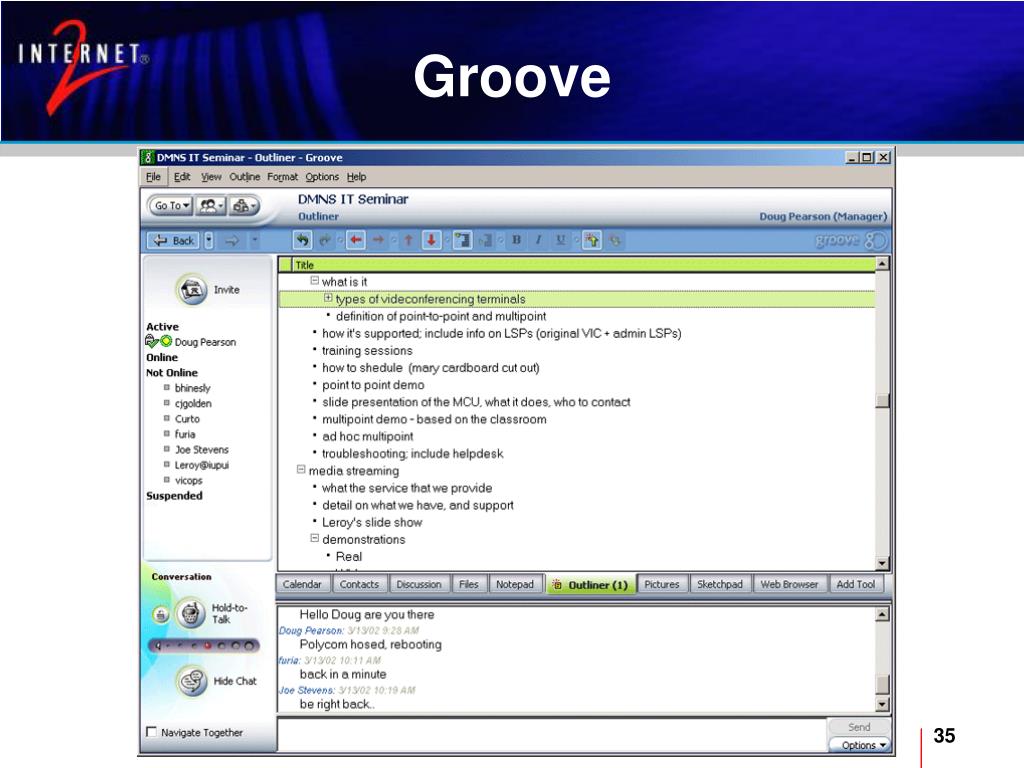Select member 'bhinesly' in the Not Online list
Image resolution: width=1024 pixels, height=768 pixels.
pyautogui.click(x=193, y=388)
